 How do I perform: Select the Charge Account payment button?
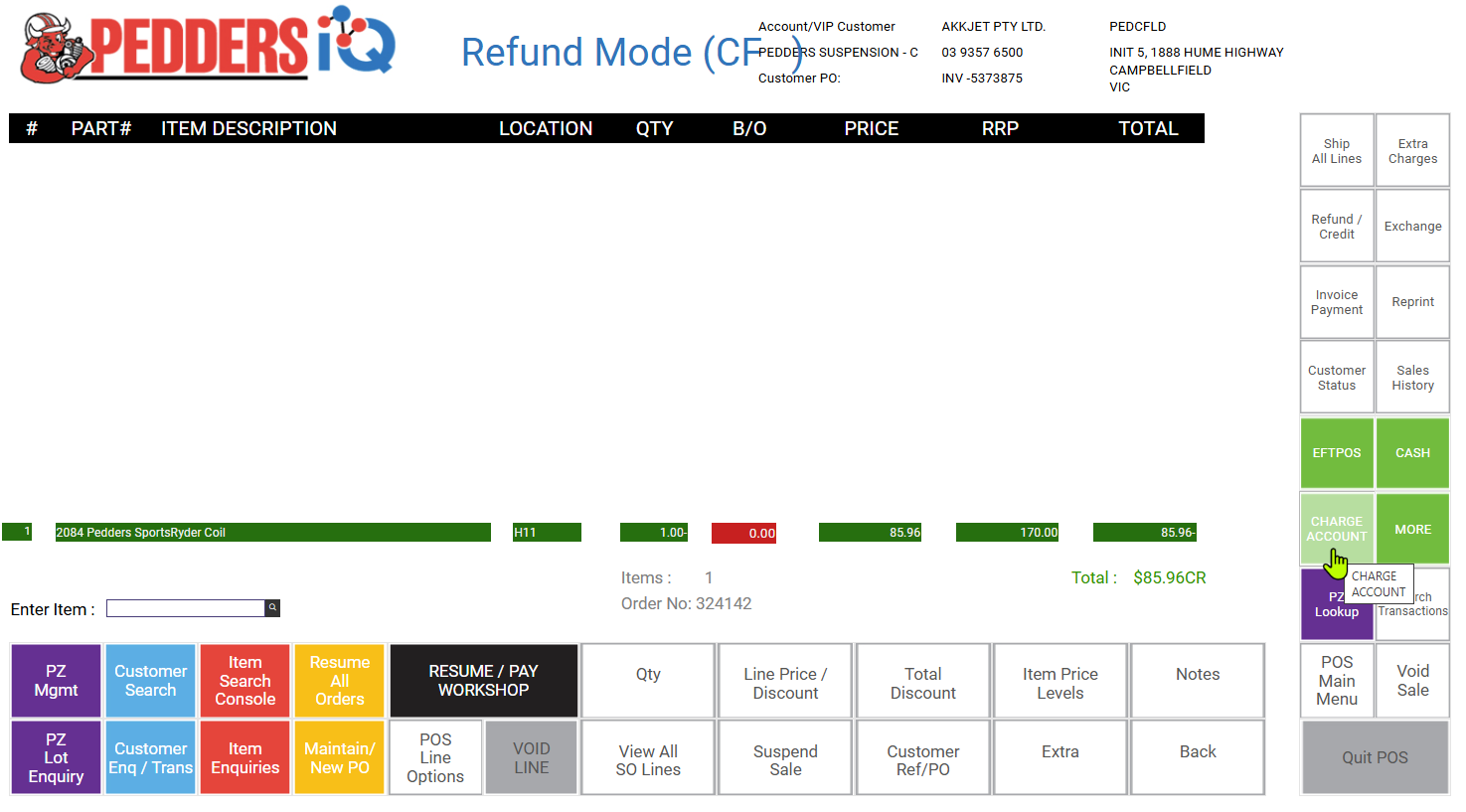point(1337,528)
